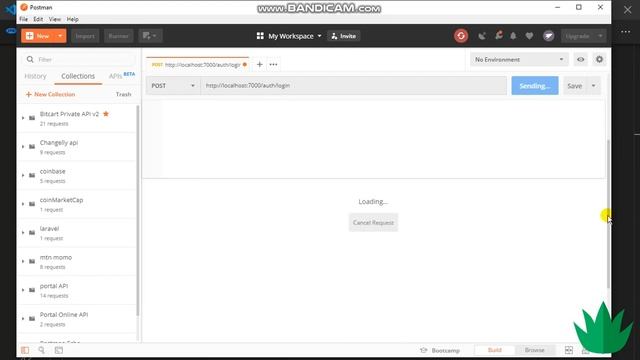Click the collections Filter search field
The height and width of the screenshot is (360, 640).
[x=79, y=60]
